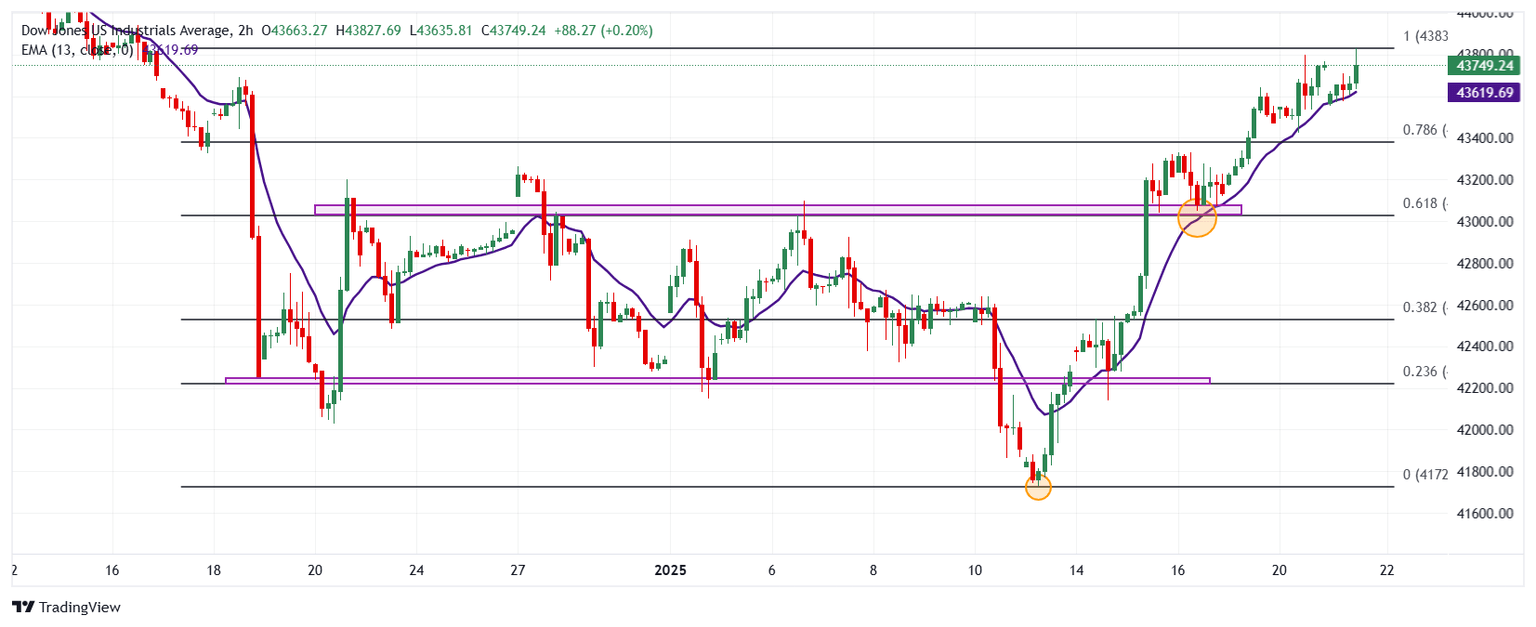This screenshot has width=1536, height=627.
Task: Click the 2025 label on time axis
Action: (x=670, y=570)
